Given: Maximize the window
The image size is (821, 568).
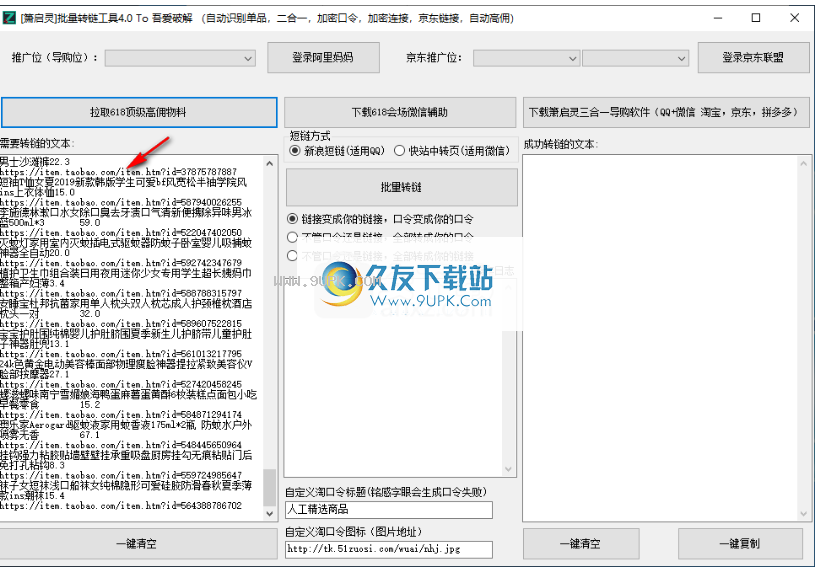Looking at the screenshot, I should pos(756,18).
